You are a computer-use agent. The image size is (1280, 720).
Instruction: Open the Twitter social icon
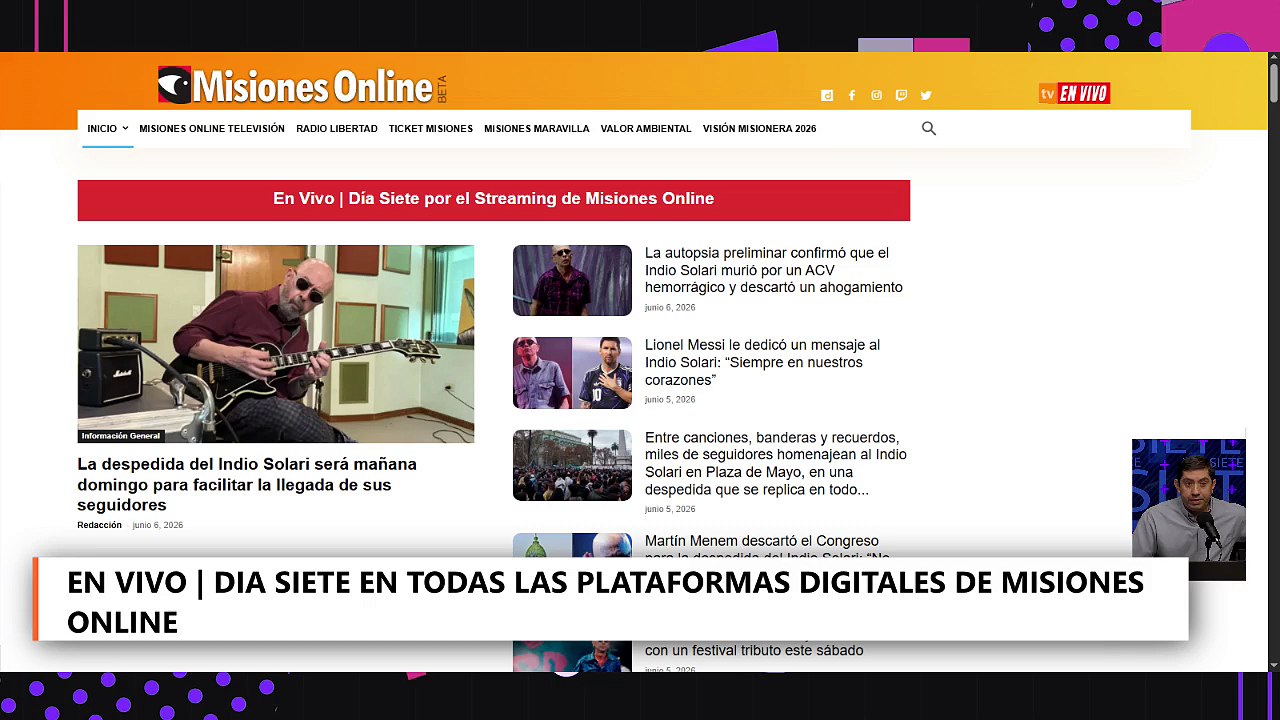[926, 96]
